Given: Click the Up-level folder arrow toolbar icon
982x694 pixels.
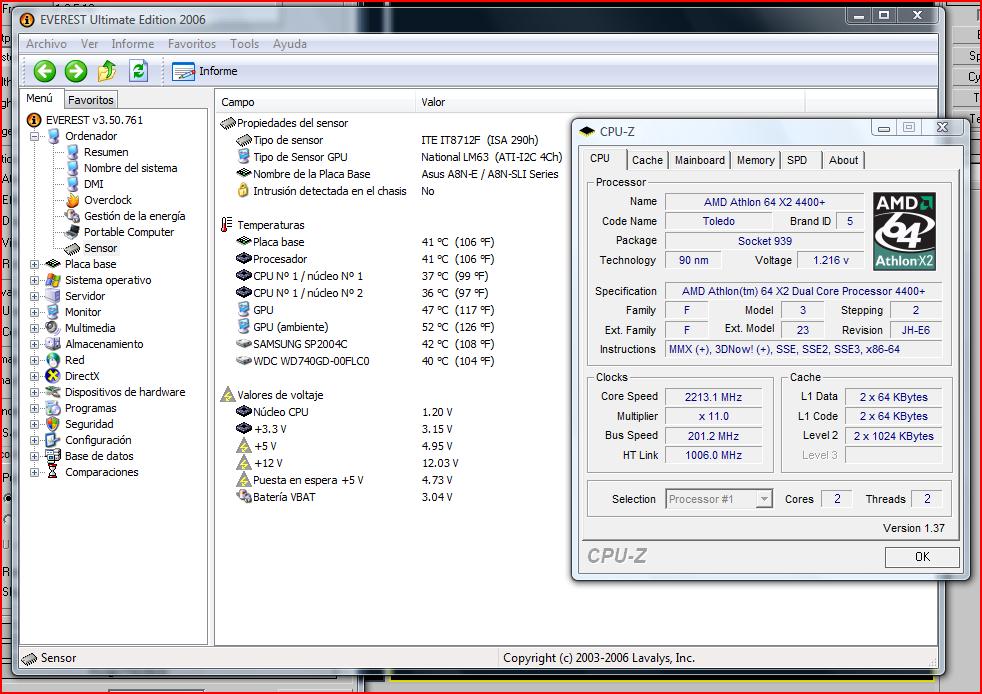Looking at the screenshot, I should coord(107,71).
